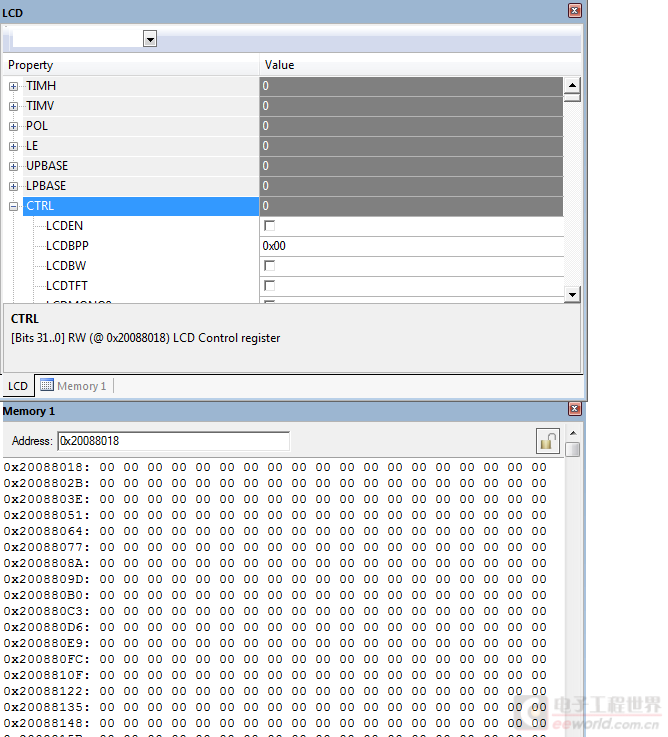Click the Address input field
The width and height of the screenshot is (668, 737).
[x=173, y=441]
